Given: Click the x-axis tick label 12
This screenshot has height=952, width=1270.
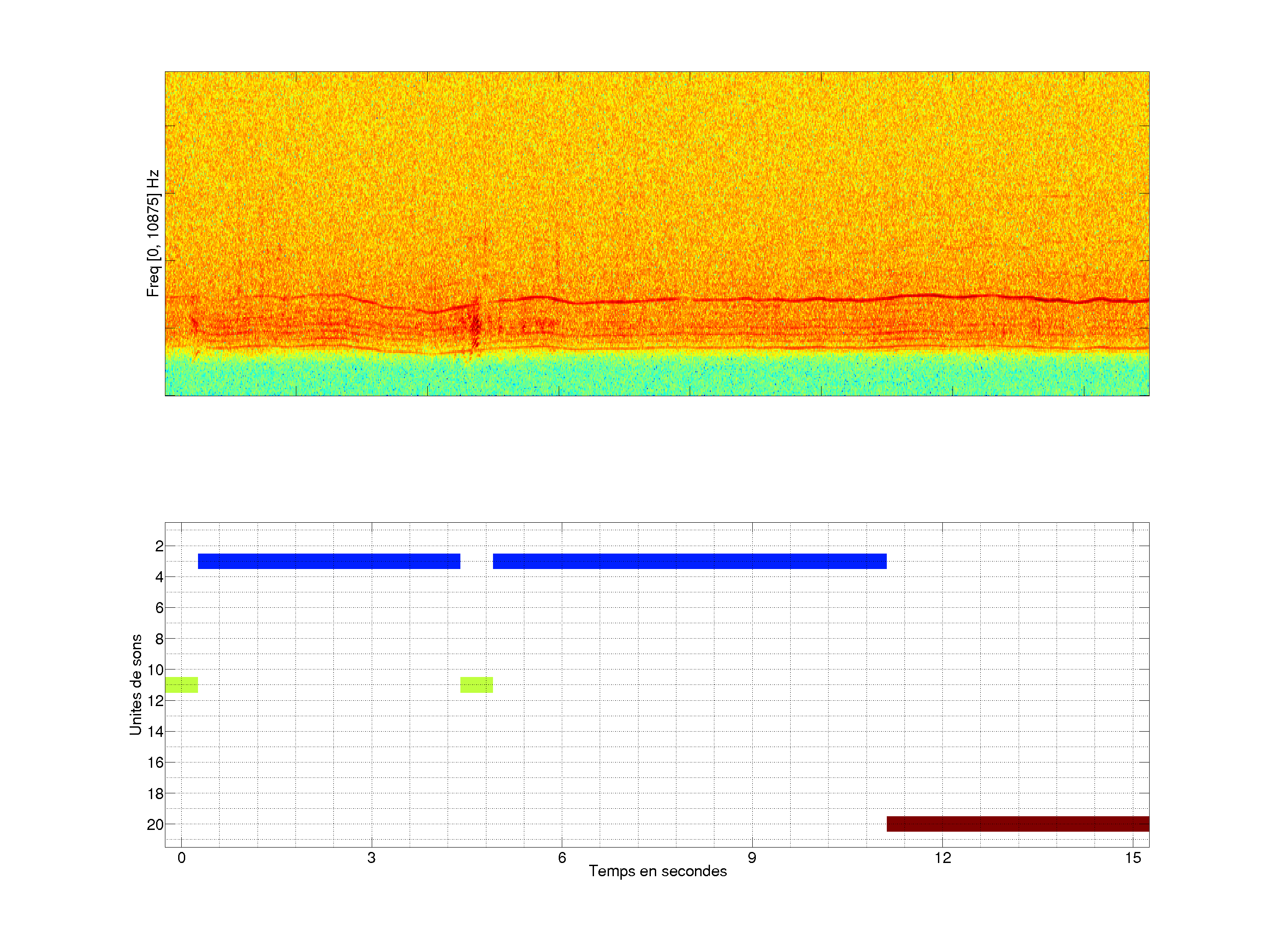Looking at the screenshot, I should pos(942,858).
